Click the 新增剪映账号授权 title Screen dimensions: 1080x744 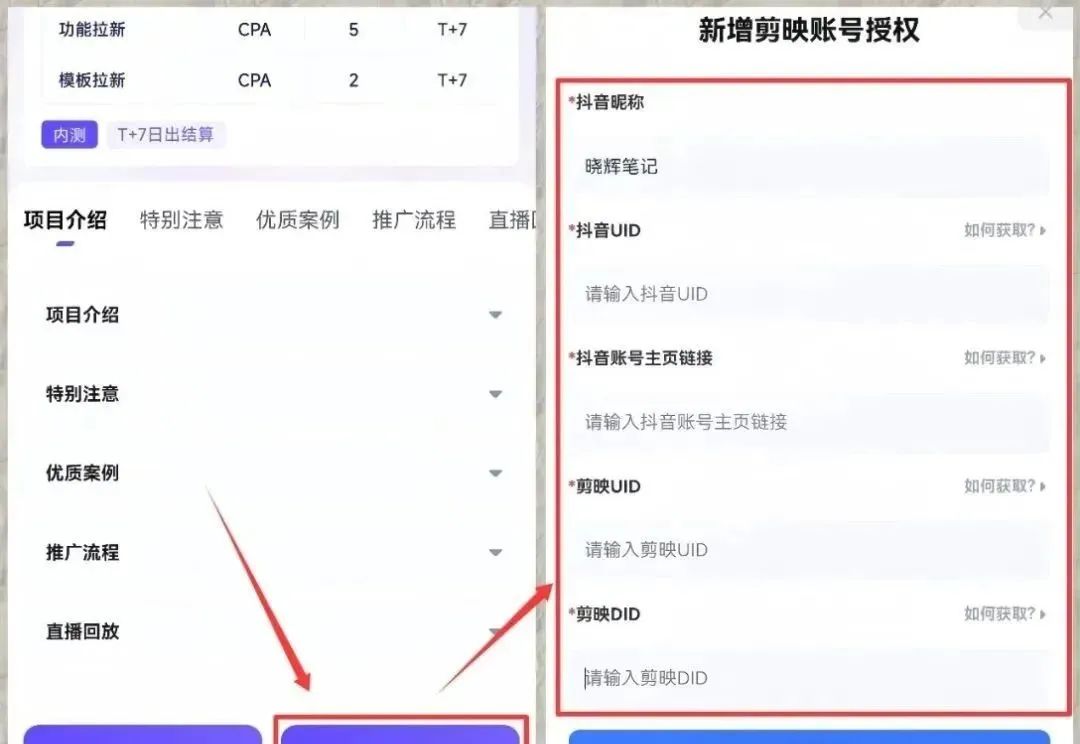pyautogui.click(x=809, y=30)
